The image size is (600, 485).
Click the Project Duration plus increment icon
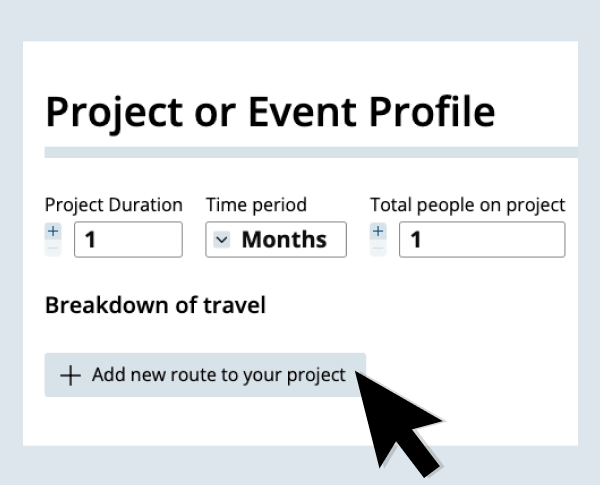53,231
